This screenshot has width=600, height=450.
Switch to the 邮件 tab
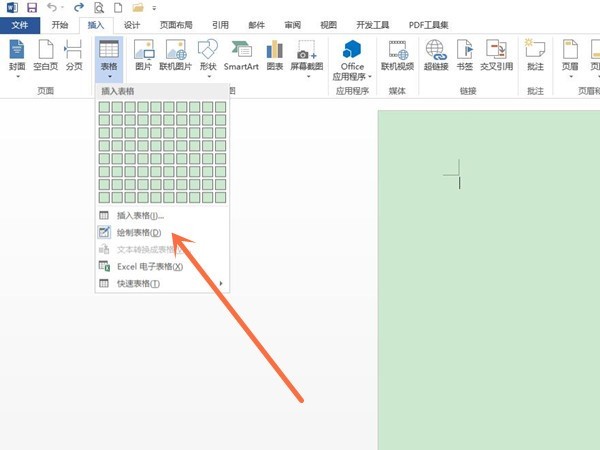click(256, 25)
